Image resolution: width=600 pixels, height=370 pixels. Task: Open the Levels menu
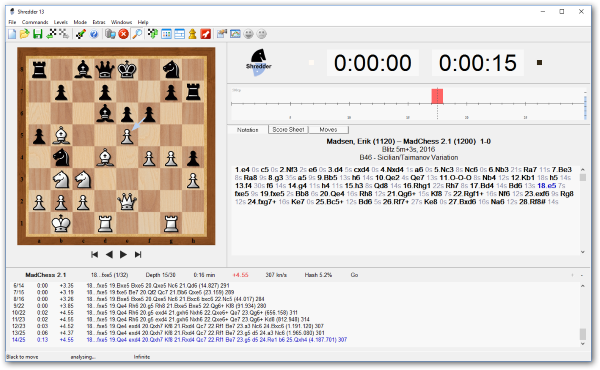pyautogui.click(x=60, y=22)
